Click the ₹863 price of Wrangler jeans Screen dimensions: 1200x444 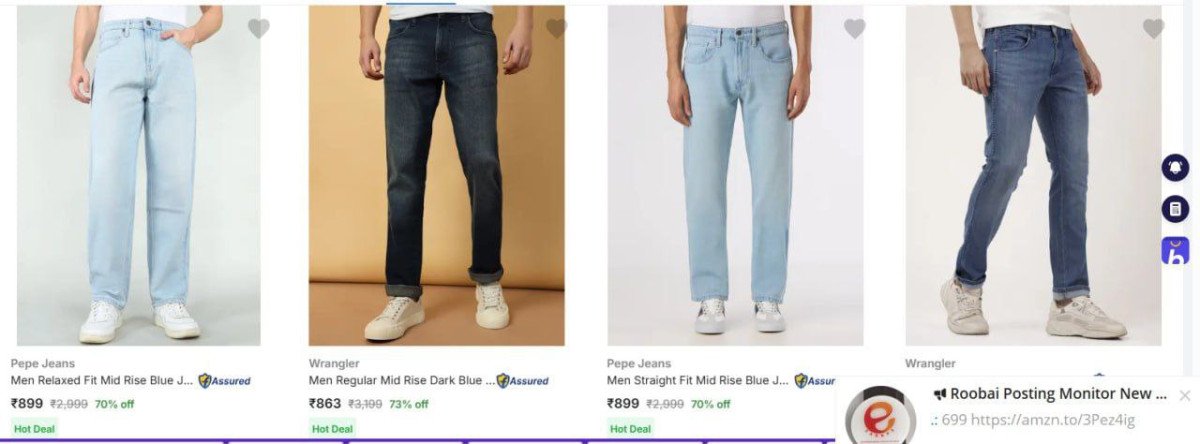325,404
